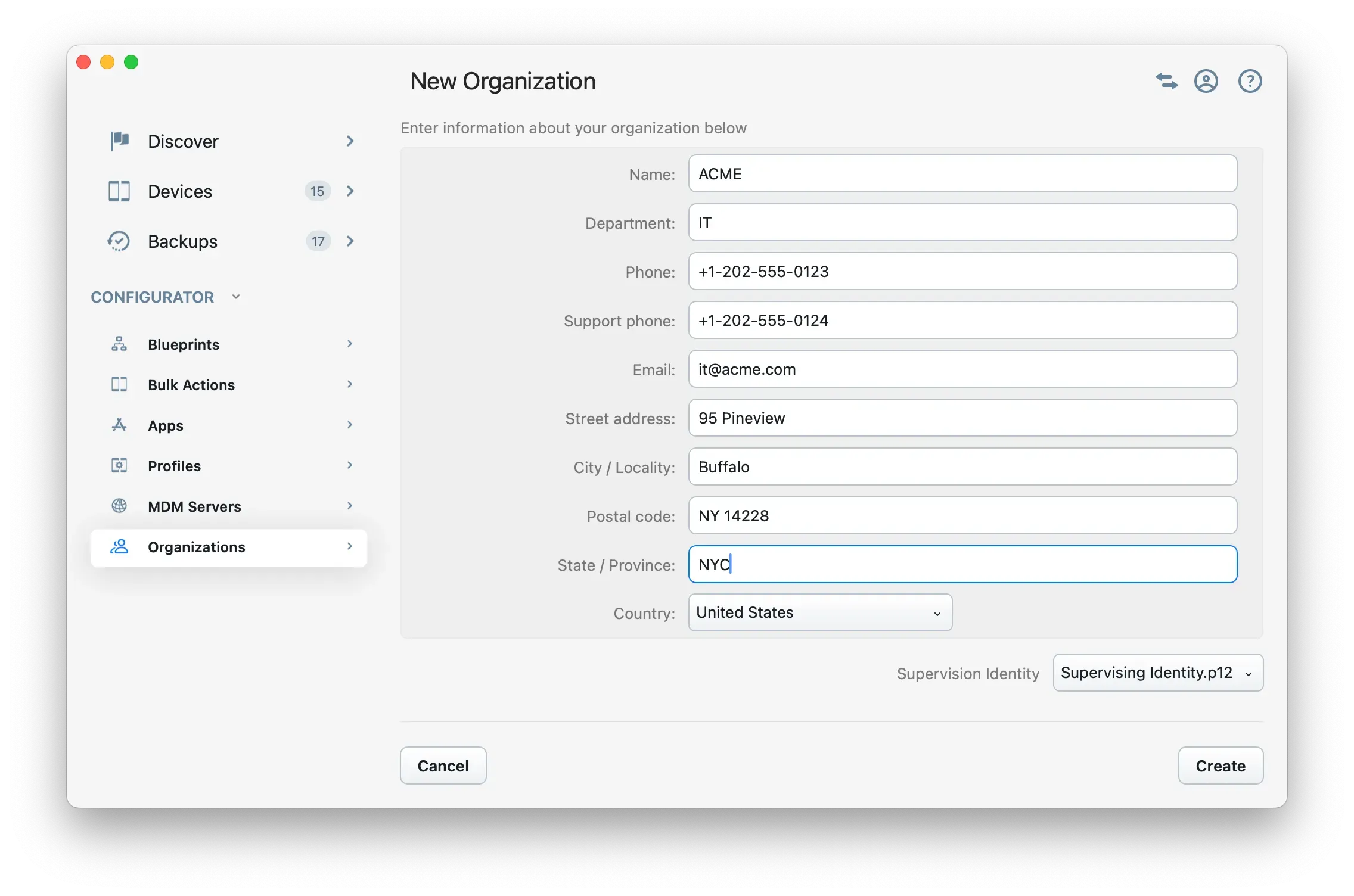This screenshot has height=896, width=1354.
Task: Click the user account icon top right
Action: tap(1206, 81)
